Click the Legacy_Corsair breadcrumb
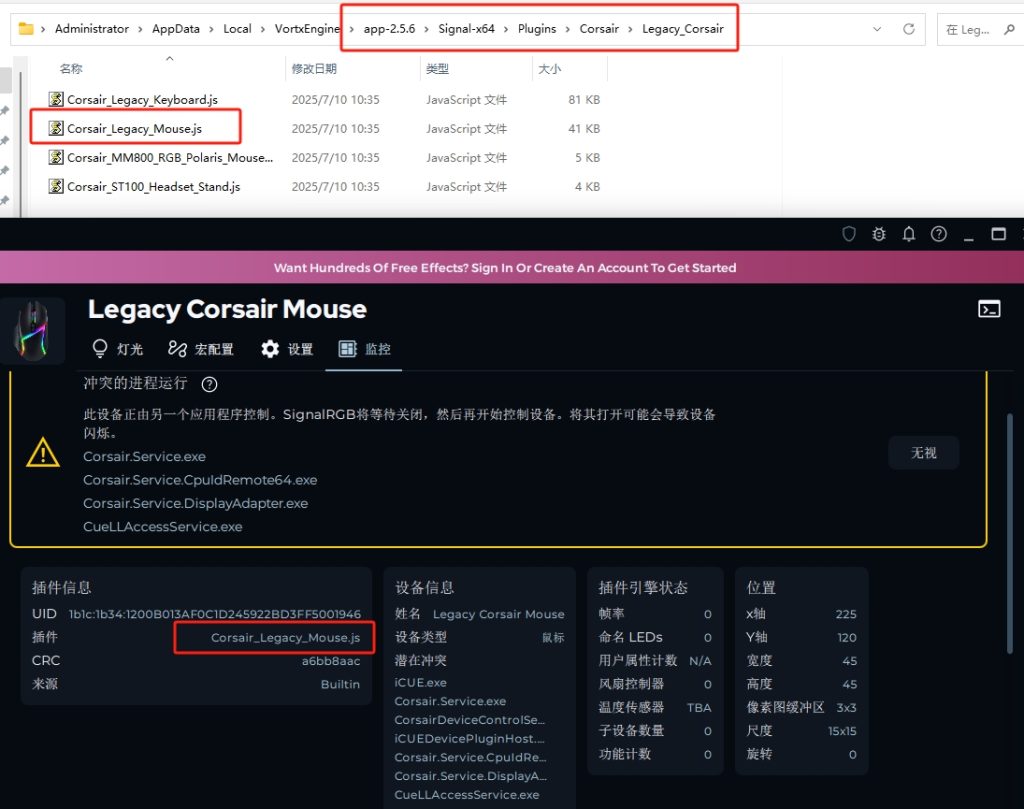Screen dimensions: 1024x809 (x=682, y=29)
